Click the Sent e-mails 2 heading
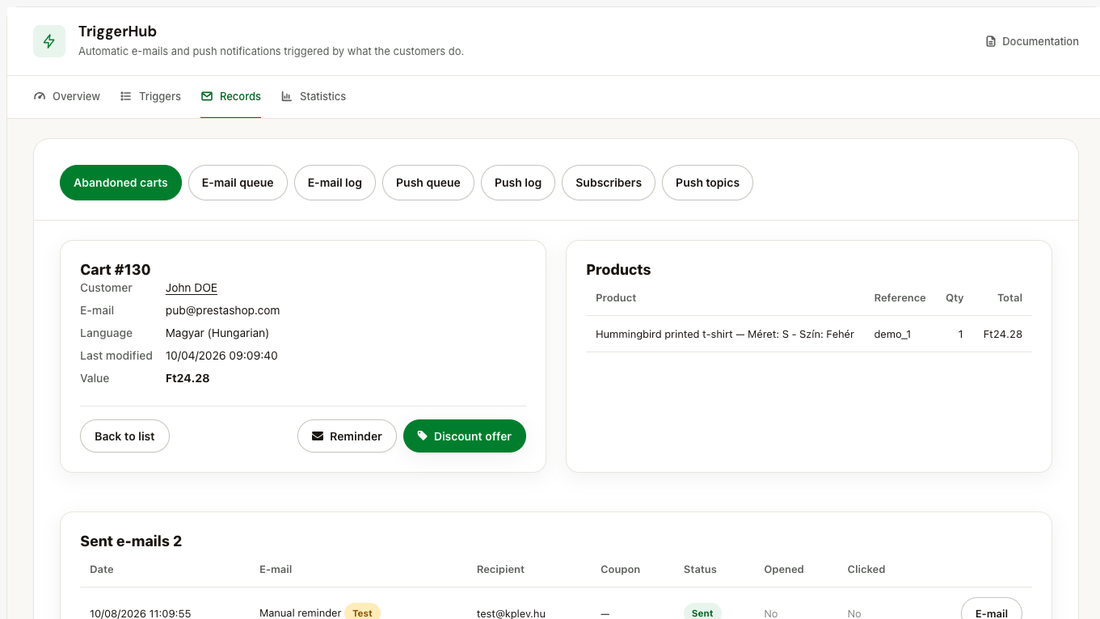Viewport: 1100px width, 619px height. [130, 541]
